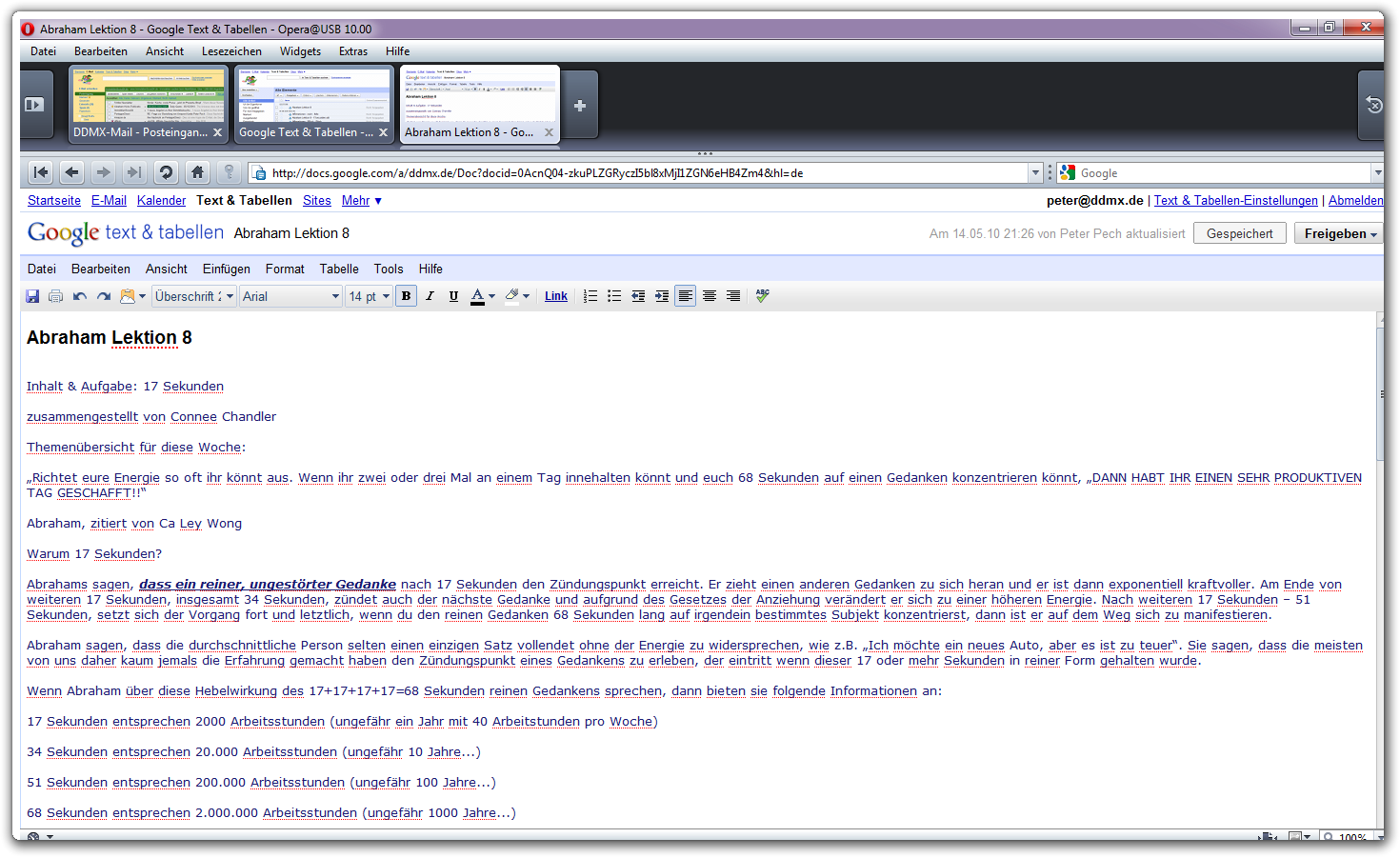Toggle italic formatting
The width and height of the screenshot is (1400, 858).
click(x=430, y=296)
